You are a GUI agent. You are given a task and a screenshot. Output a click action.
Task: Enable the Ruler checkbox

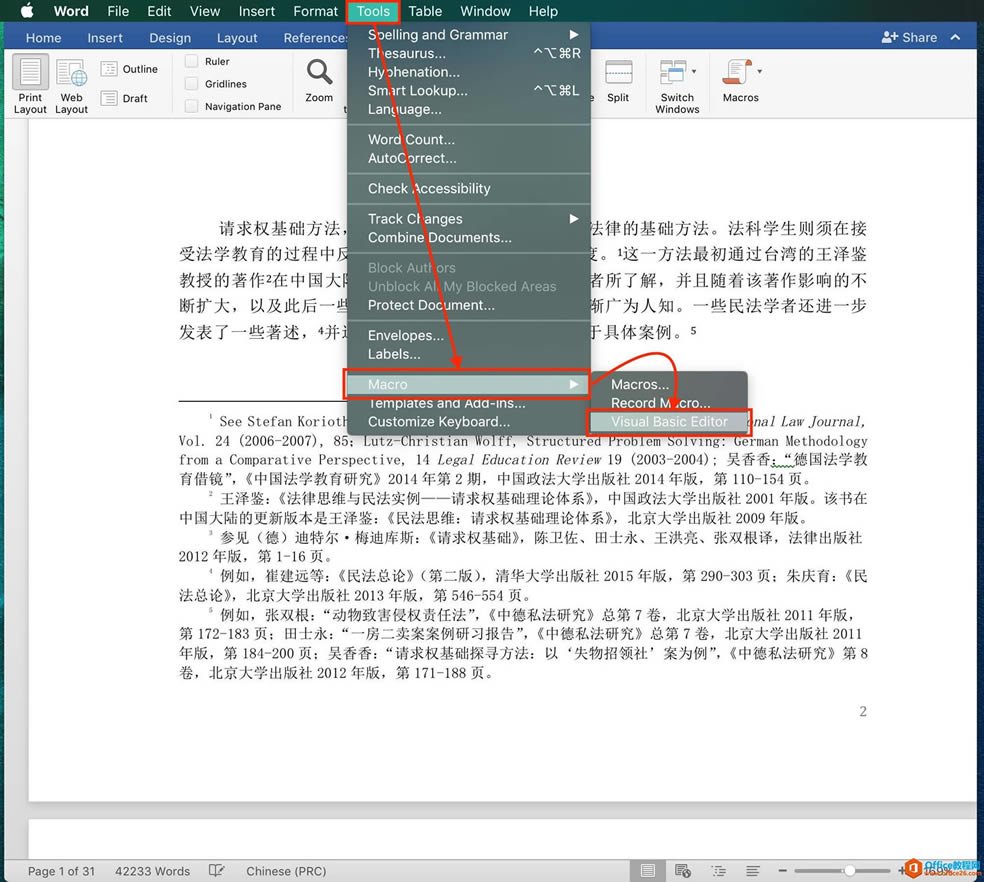192,62
